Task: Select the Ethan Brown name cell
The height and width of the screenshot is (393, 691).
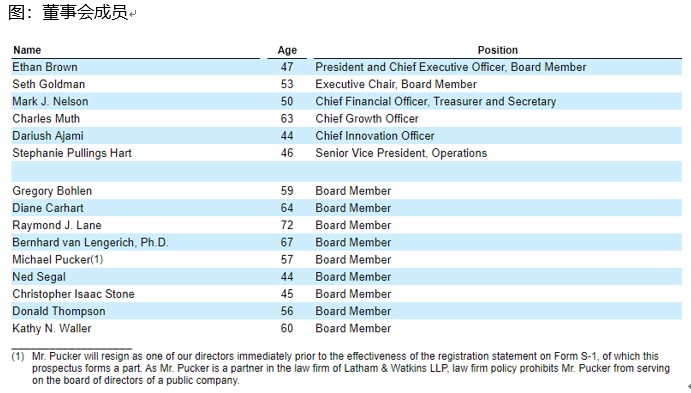Action: 45,67
